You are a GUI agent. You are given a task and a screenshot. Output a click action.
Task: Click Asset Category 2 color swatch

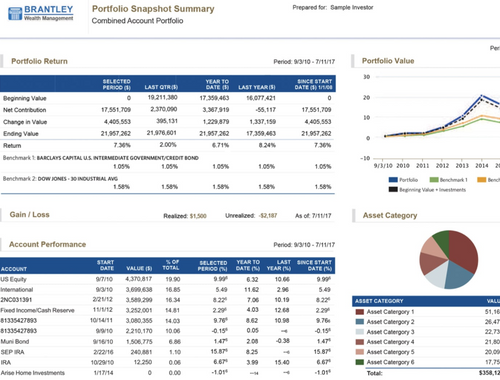pos(360,322)
